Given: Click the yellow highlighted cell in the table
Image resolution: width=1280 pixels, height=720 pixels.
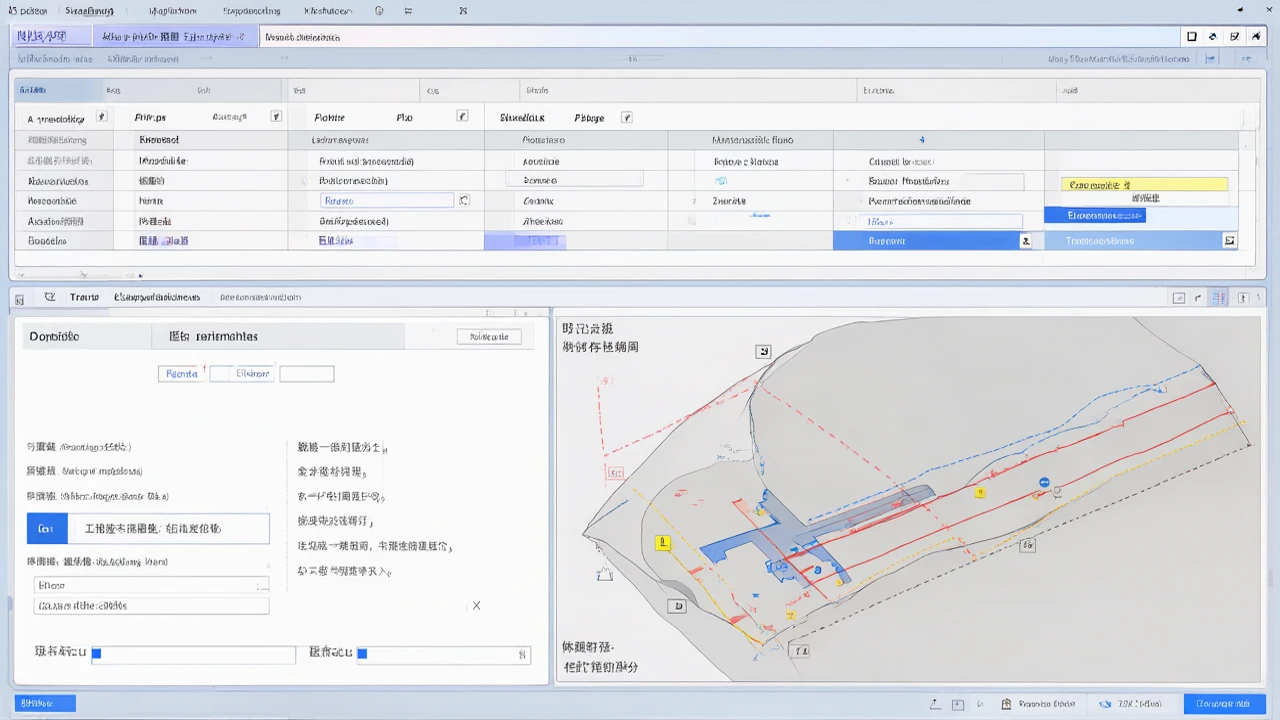Looking at the screenshot, I should pos(1143,185).
